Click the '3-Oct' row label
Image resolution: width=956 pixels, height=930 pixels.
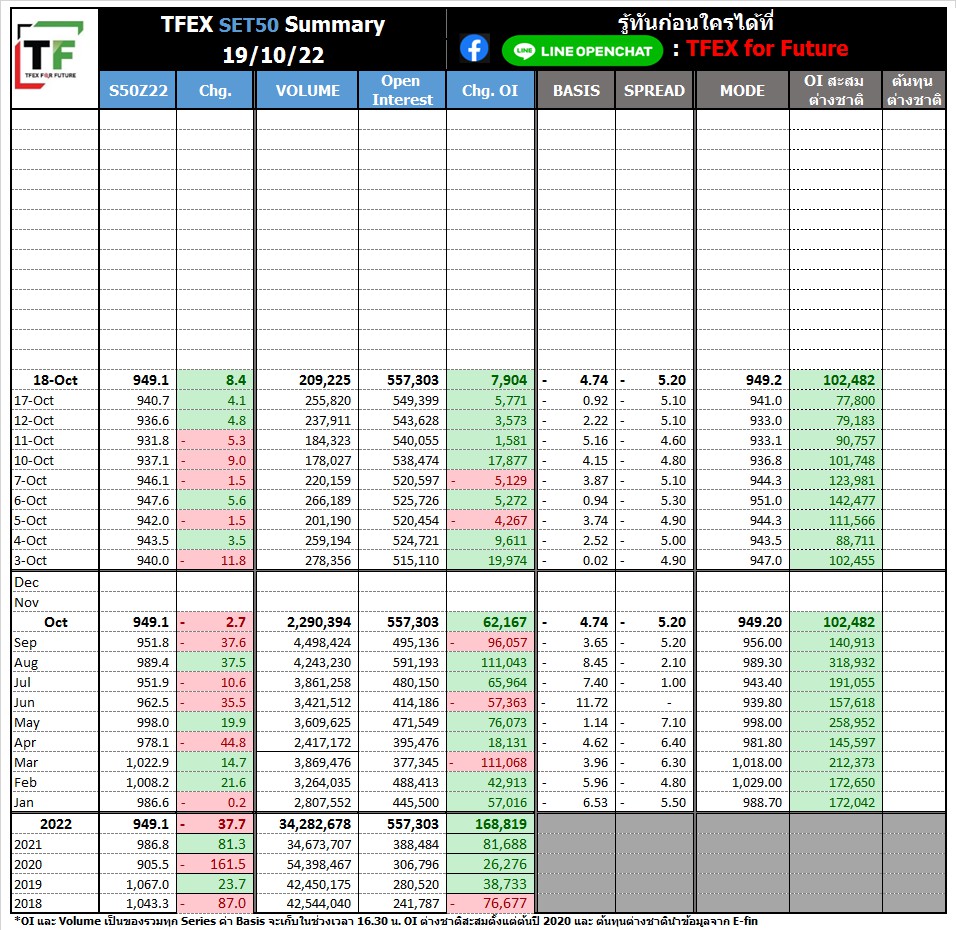[x=30, y=560]
